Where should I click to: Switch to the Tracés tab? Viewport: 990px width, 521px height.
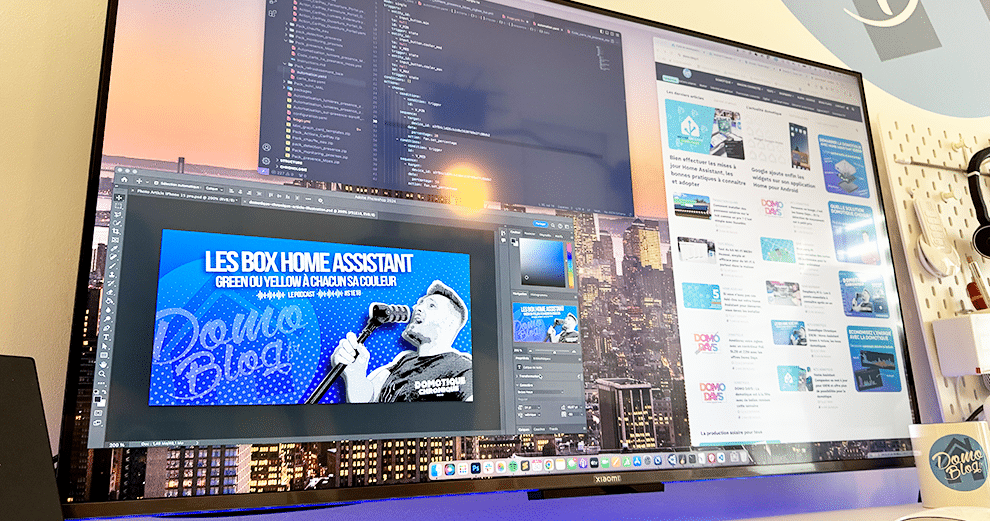553,428
